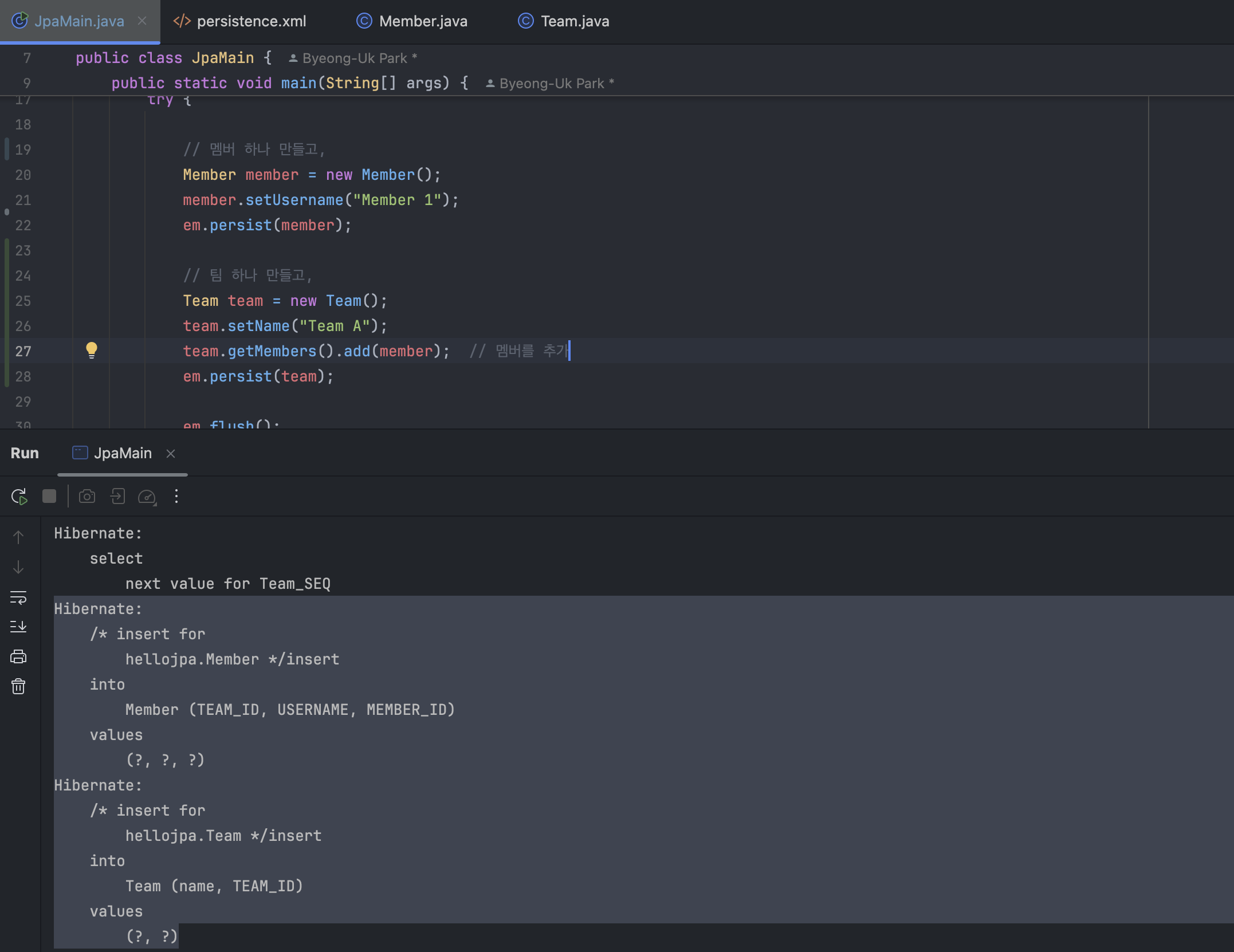The image size is (1234, 952).
Task: Click 'member.setUsername("Member 1");' line
Action: coord(321,200)
